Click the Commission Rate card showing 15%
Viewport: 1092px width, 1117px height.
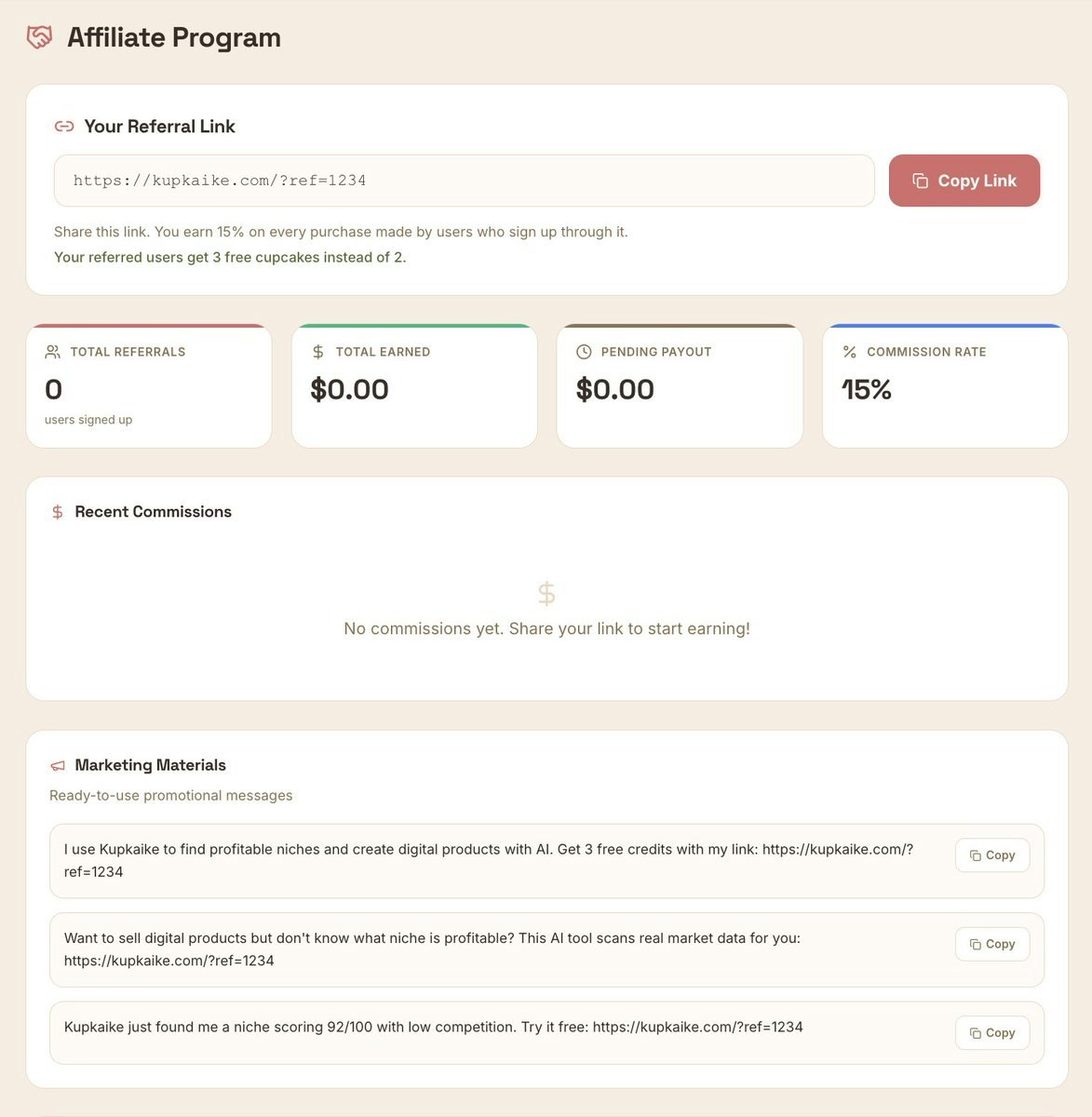point(945,385)
